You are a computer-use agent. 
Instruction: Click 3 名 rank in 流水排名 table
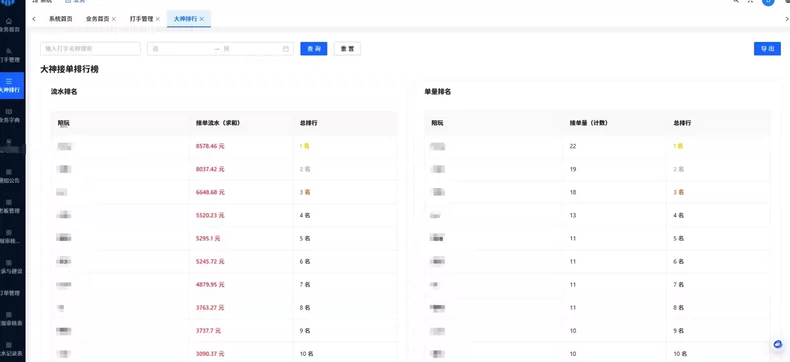click(x=305, y=192)
